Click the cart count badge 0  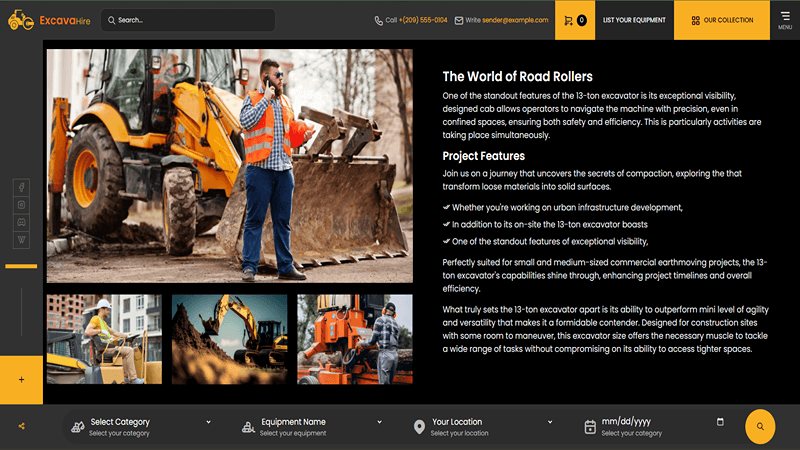click(582, 20)
